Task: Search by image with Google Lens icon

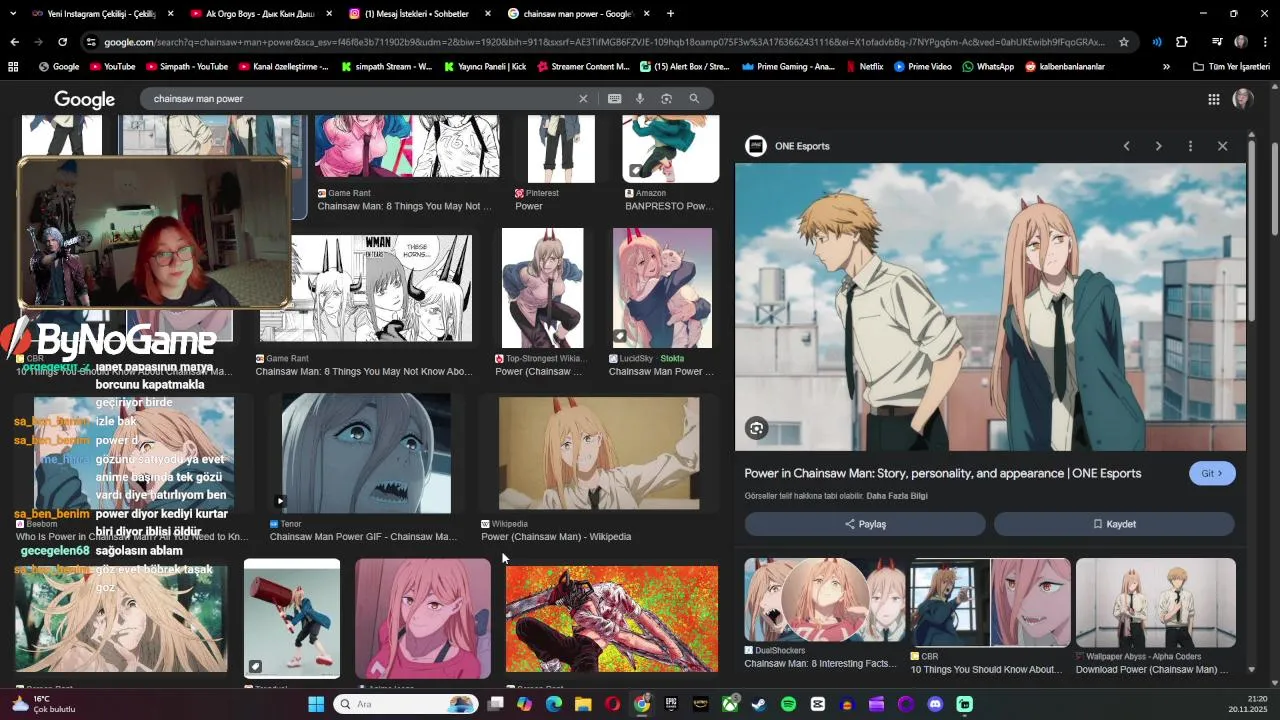Action: [x=666, y=99]
